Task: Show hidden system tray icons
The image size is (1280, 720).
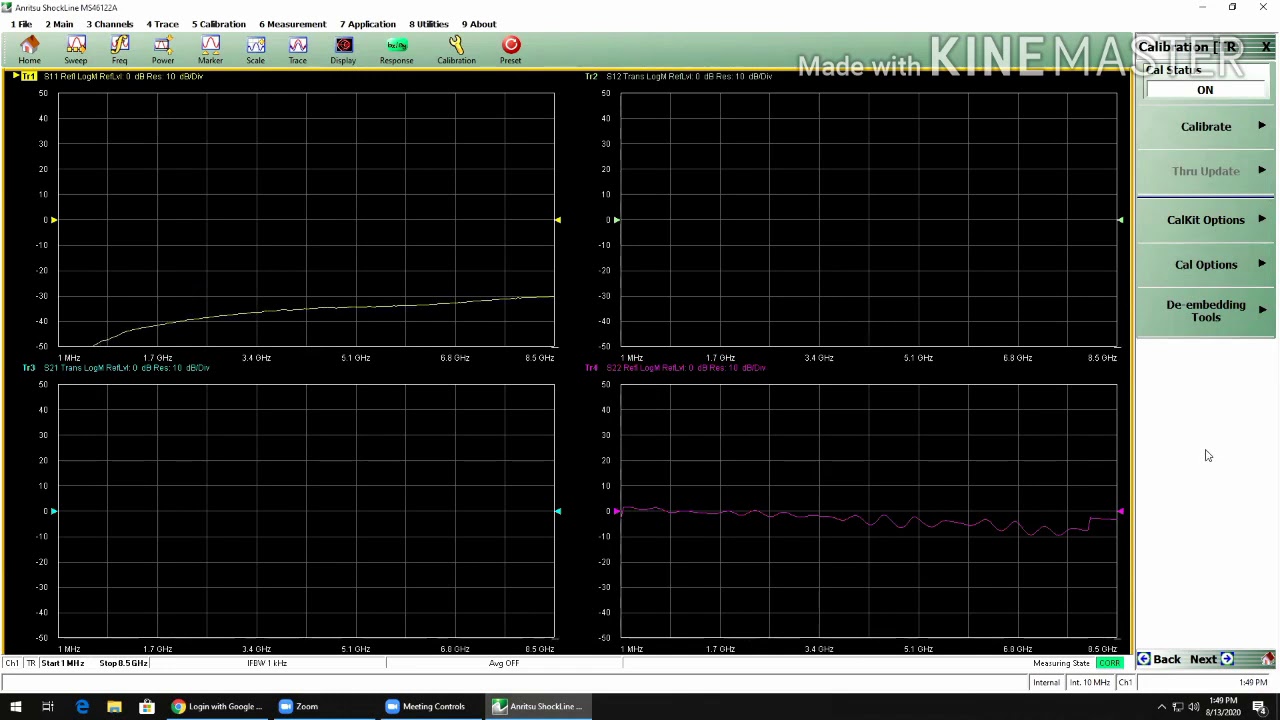Action: coord(1162,707)
